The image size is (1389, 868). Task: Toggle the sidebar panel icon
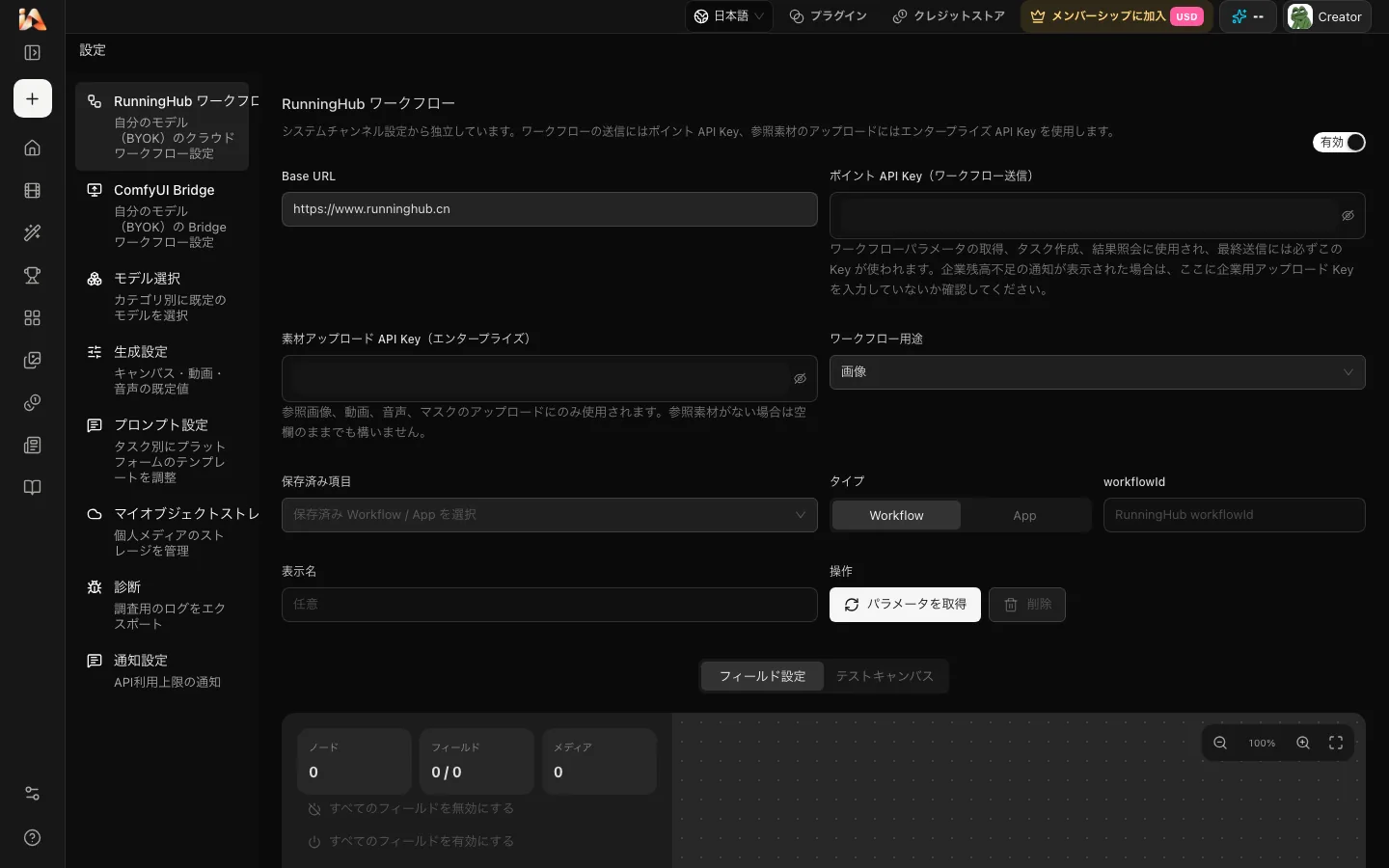tap(32, 53)
